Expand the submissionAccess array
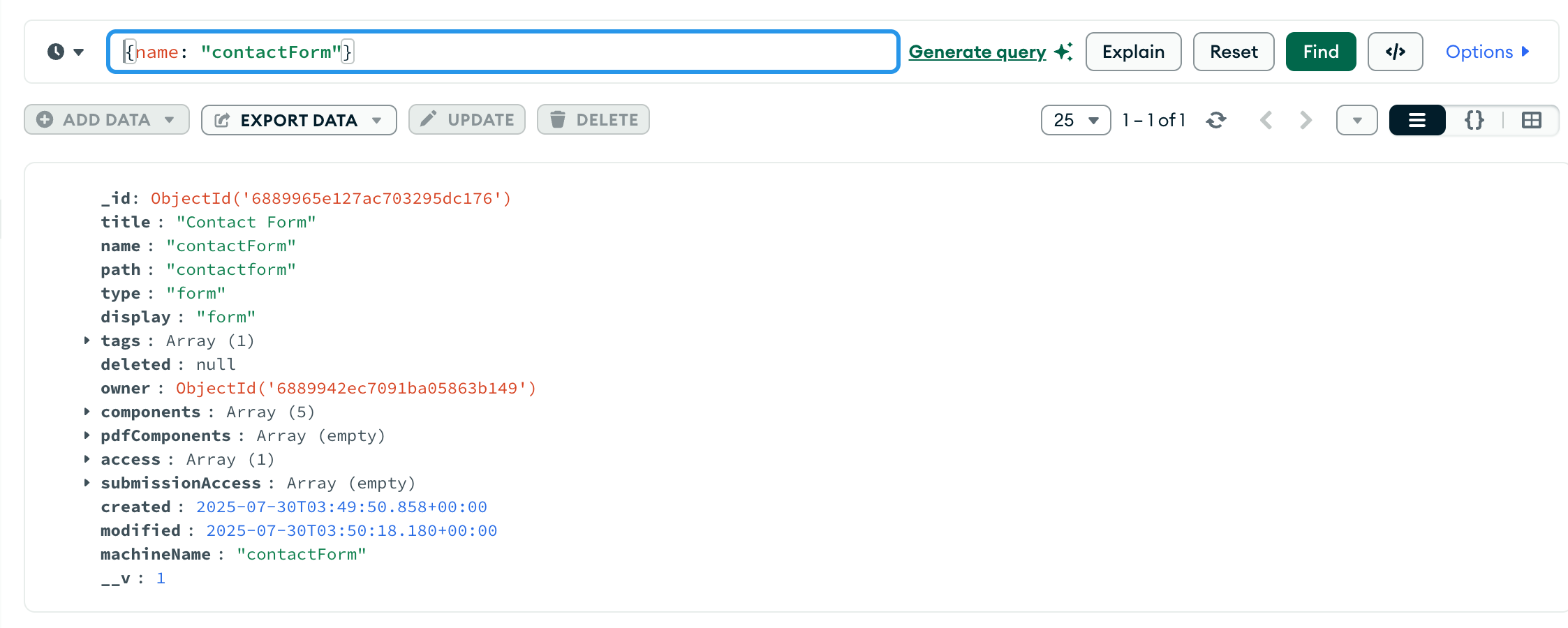Viewport: 1568px width, 628px height. coord(87,482)
